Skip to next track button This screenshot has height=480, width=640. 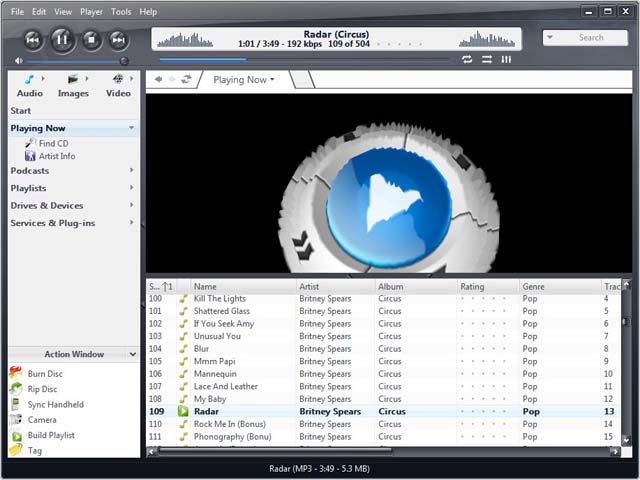coord(119,40)
